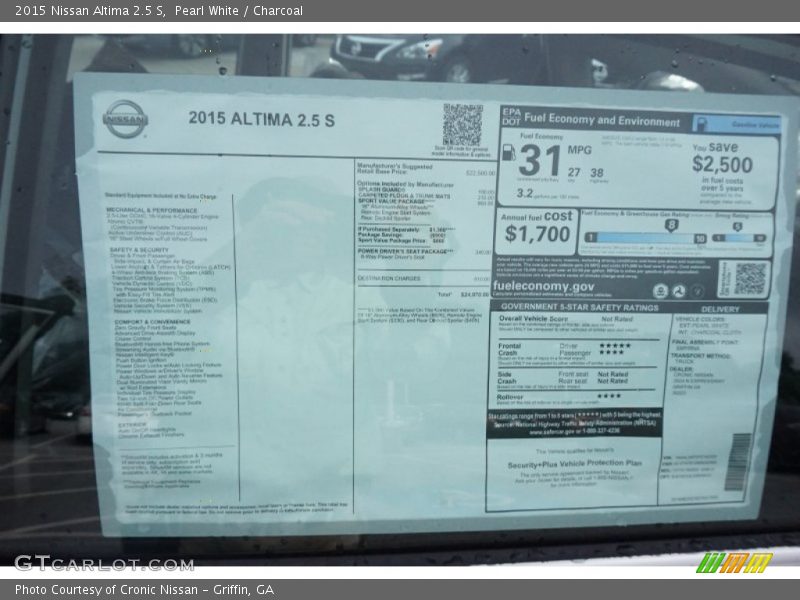
Task: Select the gas pump fuel economy icon
Action: click(x=508, y=154)
